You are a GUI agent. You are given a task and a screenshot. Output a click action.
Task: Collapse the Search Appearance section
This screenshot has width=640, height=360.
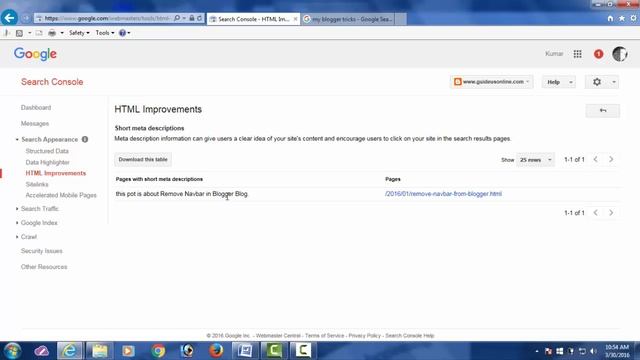pos(49,140)
